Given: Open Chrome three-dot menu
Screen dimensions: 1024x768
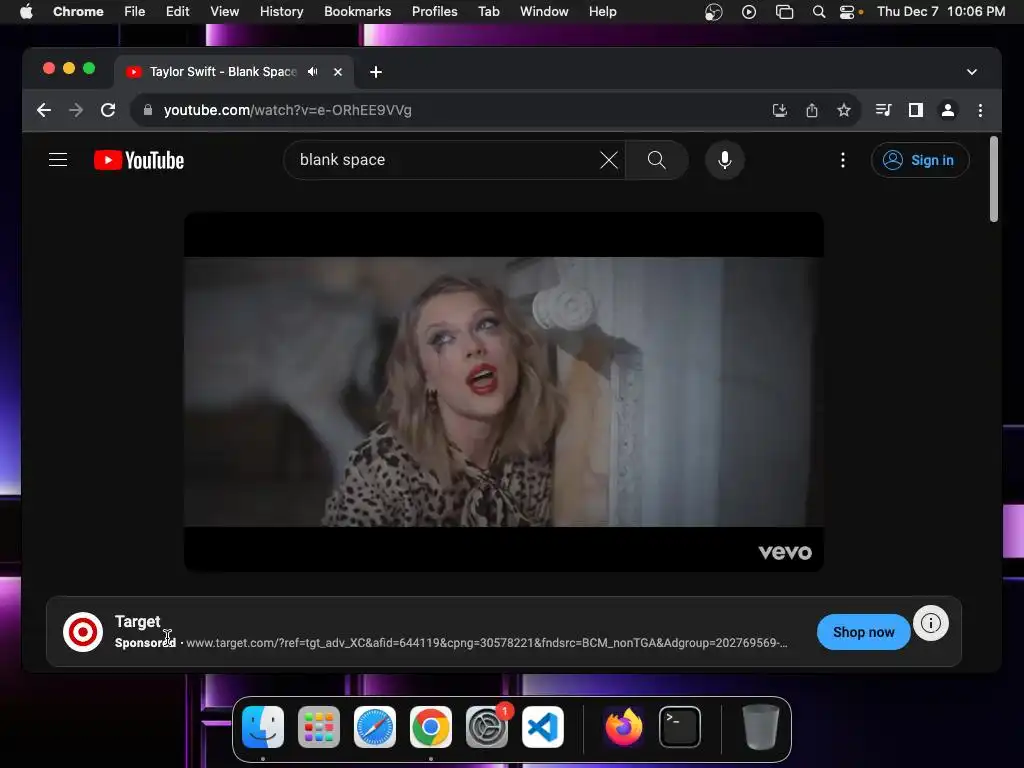Looking at the screenshot, I should click(x=980, y=110).
